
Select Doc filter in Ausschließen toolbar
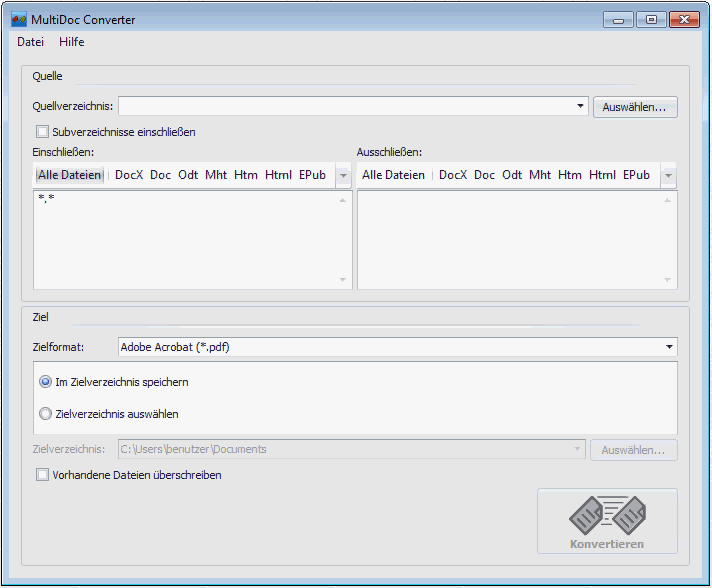484,175
